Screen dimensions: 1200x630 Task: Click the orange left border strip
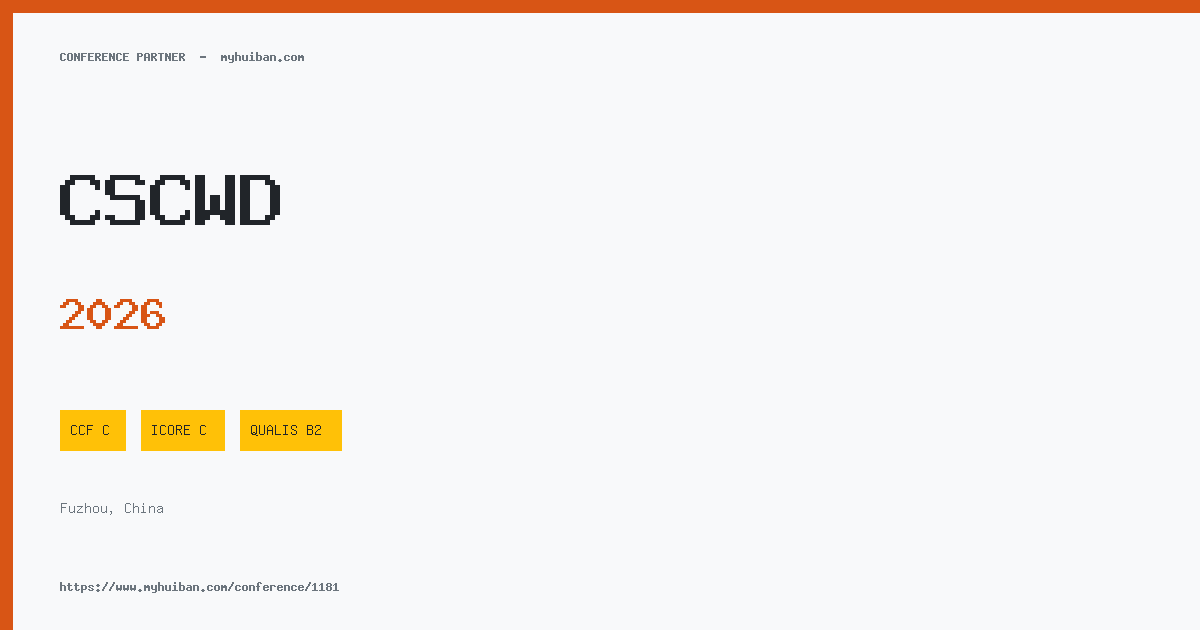pos(6,321)
